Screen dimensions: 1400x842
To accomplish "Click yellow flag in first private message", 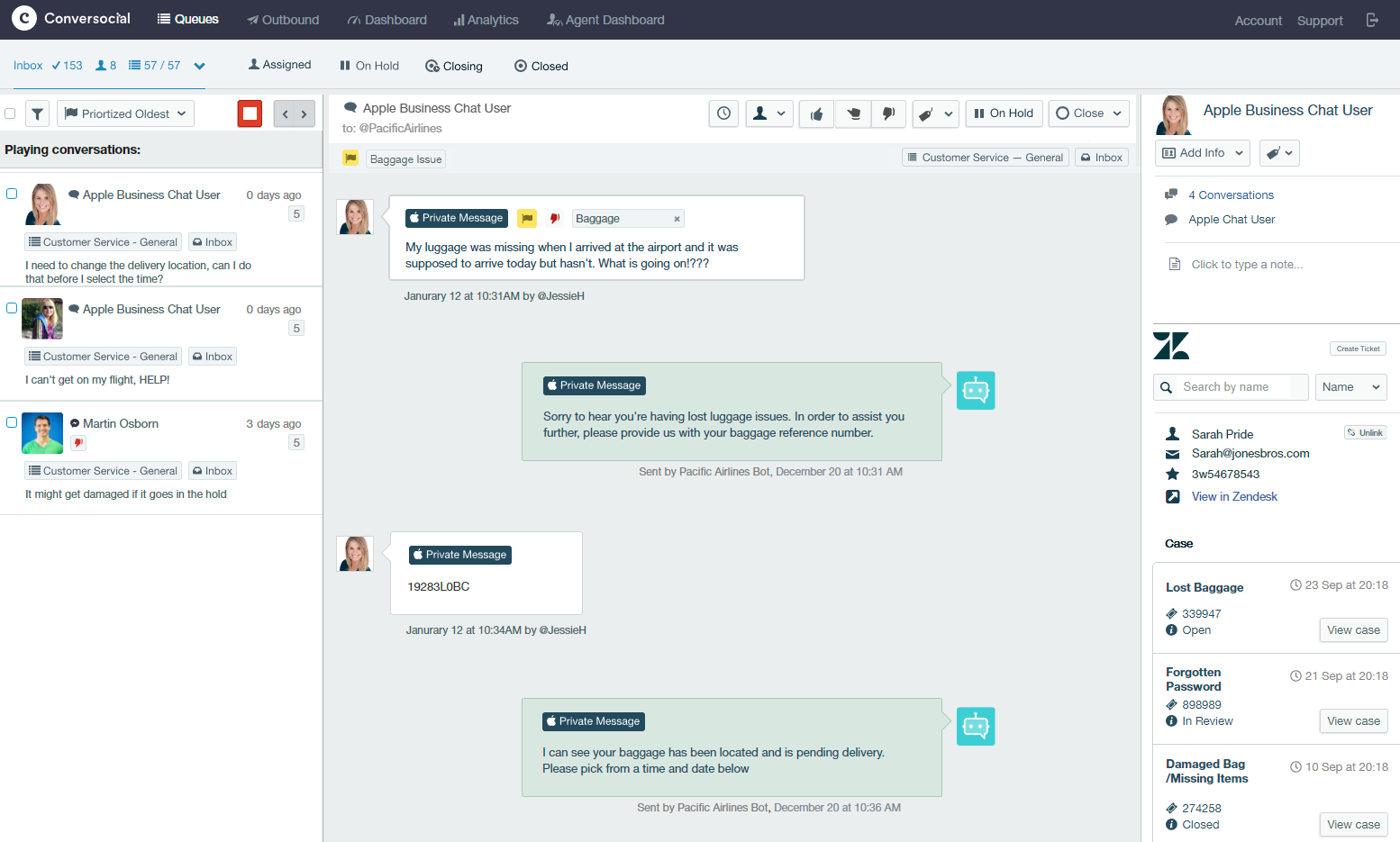I will click(x=527, y=218).
